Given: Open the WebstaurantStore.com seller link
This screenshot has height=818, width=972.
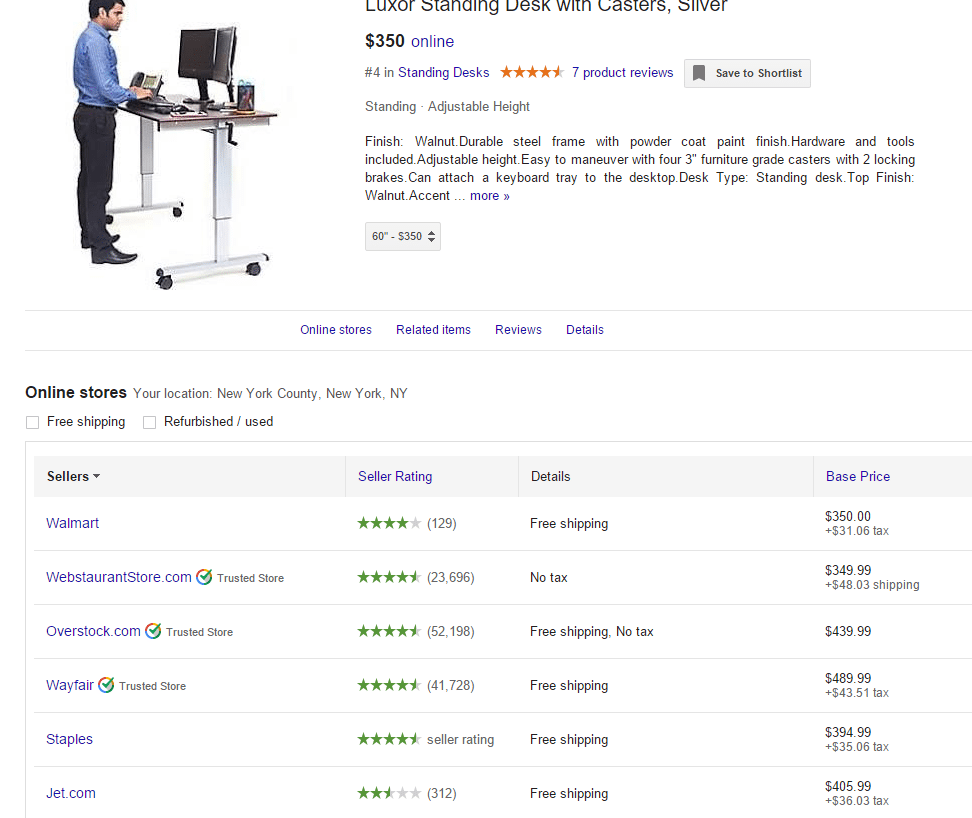Looking at the screenshot, I should [119, 578].
